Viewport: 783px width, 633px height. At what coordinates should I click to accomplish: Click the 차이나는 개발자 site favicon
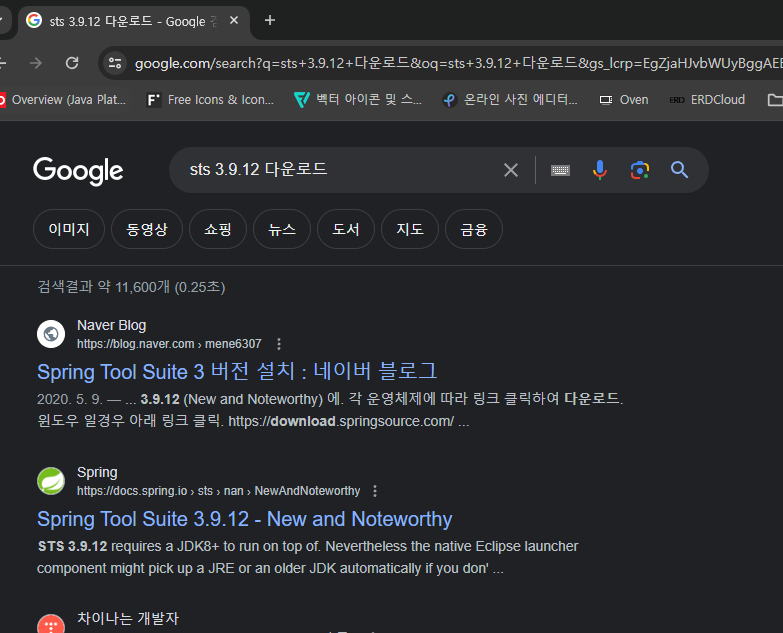coord(51,625)
